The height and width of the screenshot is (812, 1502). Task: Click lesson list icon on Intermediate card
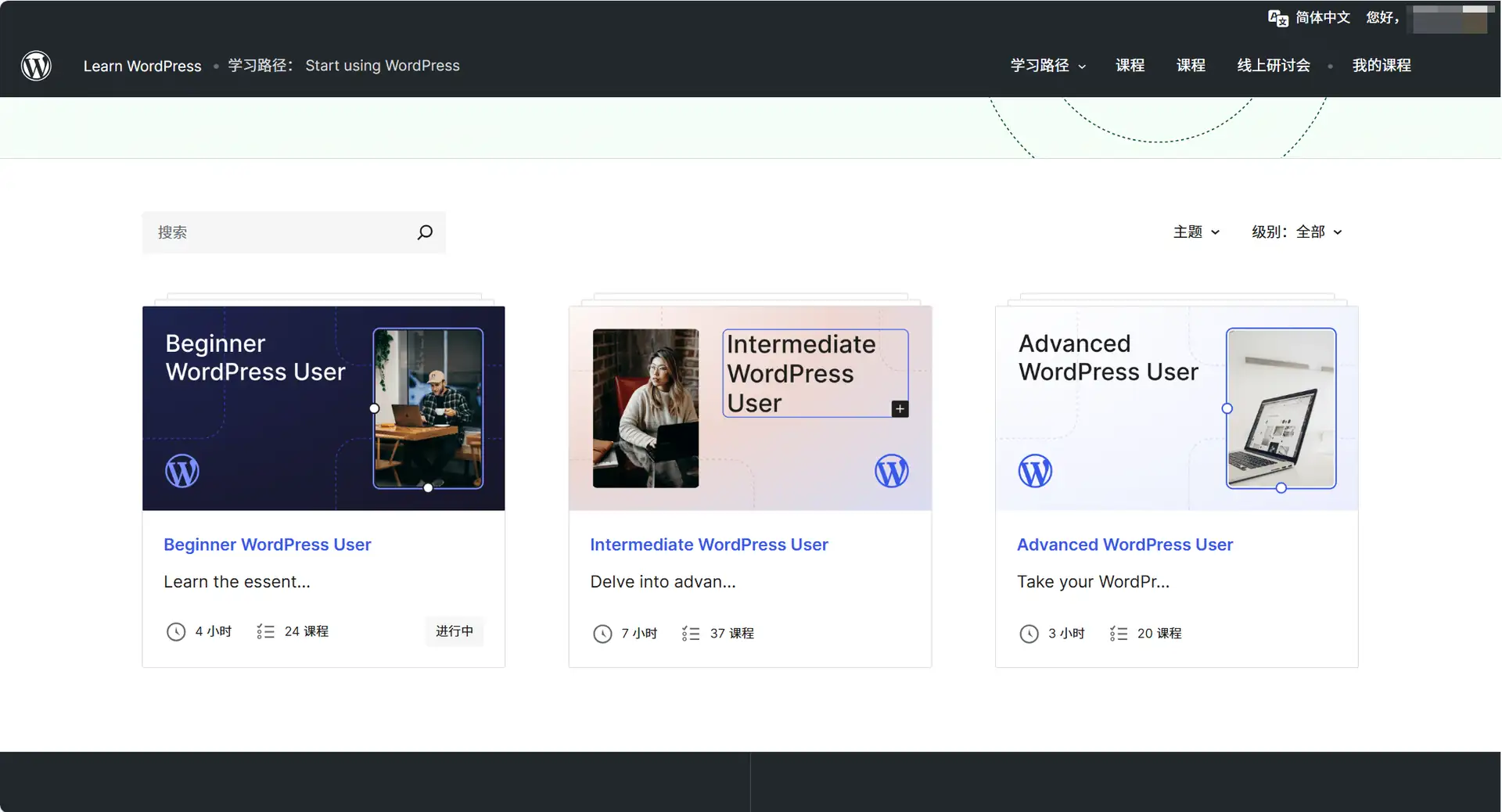pos(690,634)
